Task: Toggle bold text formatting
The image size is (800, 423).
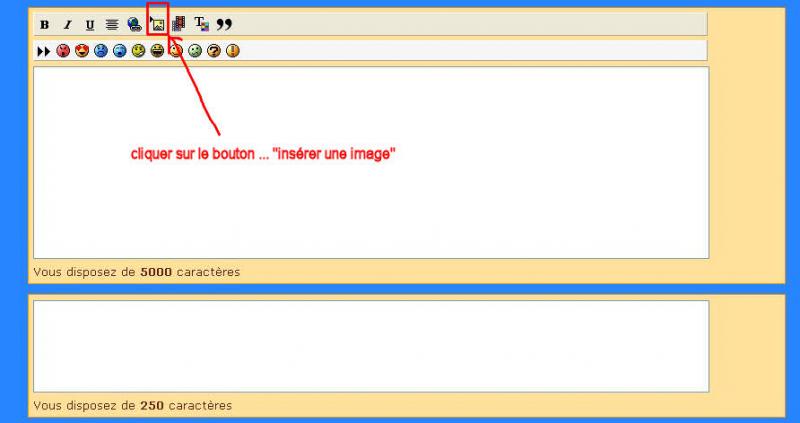Action: (44, 24)
